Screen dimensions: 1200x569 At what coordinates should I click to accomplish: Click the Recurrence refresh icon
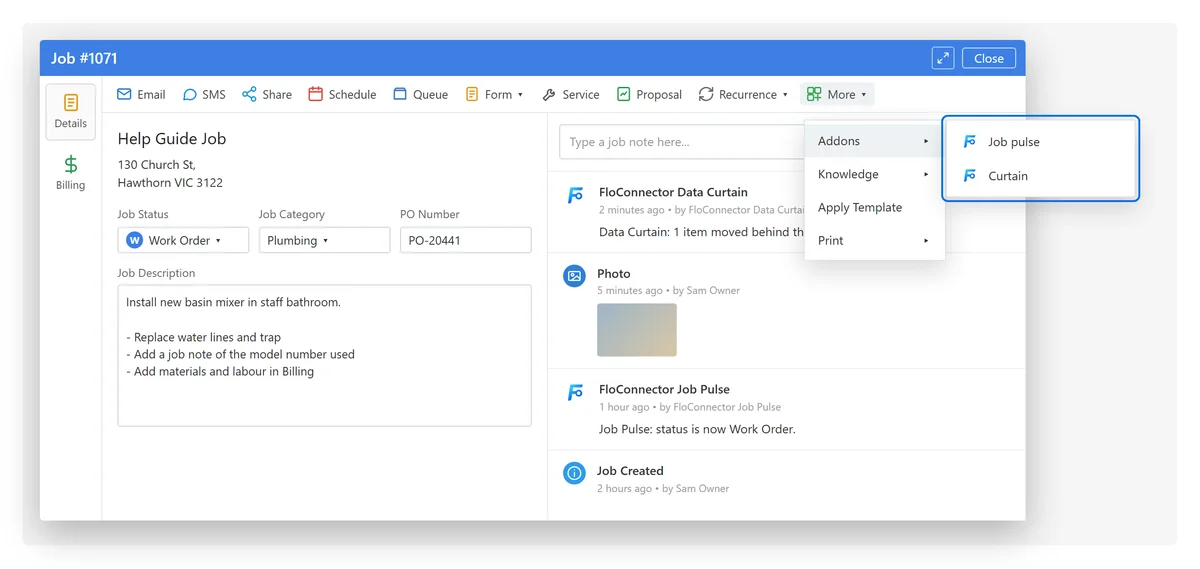pyautogui.click(x=706, y=94)
